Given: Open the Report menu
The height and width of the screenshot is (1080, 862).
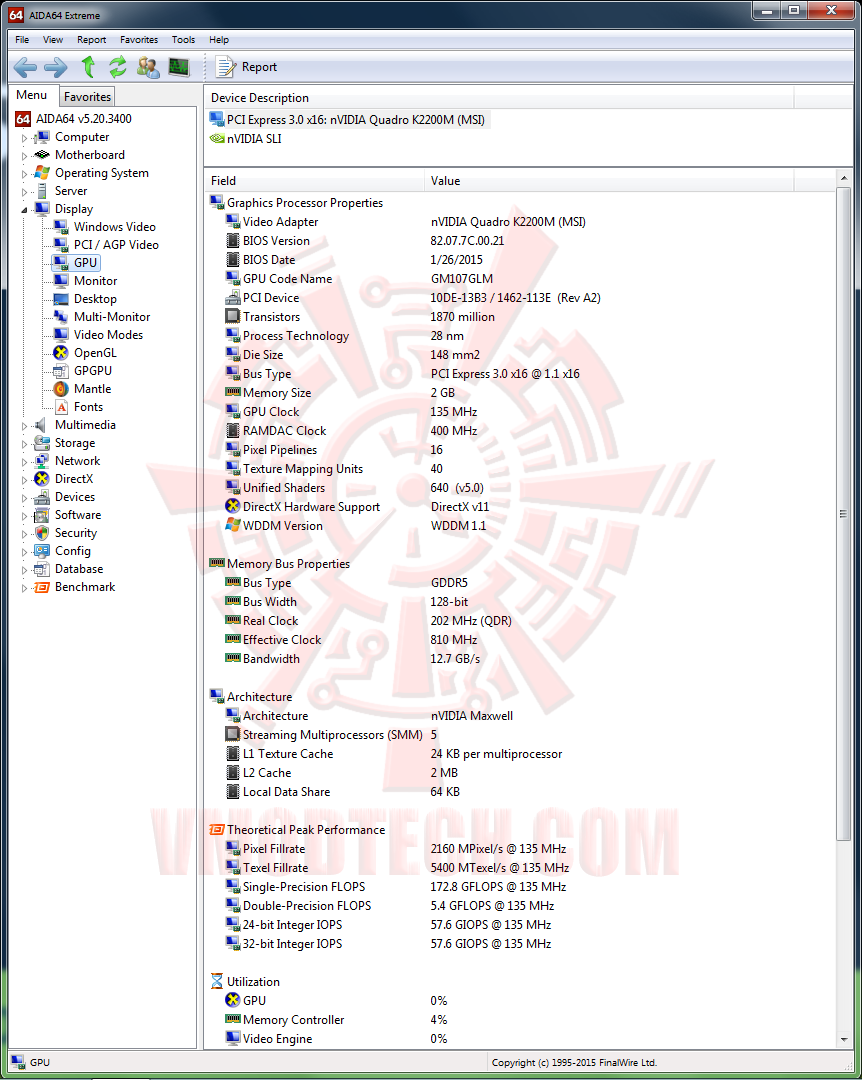Looking at the screenshot, I should point(92,39).
